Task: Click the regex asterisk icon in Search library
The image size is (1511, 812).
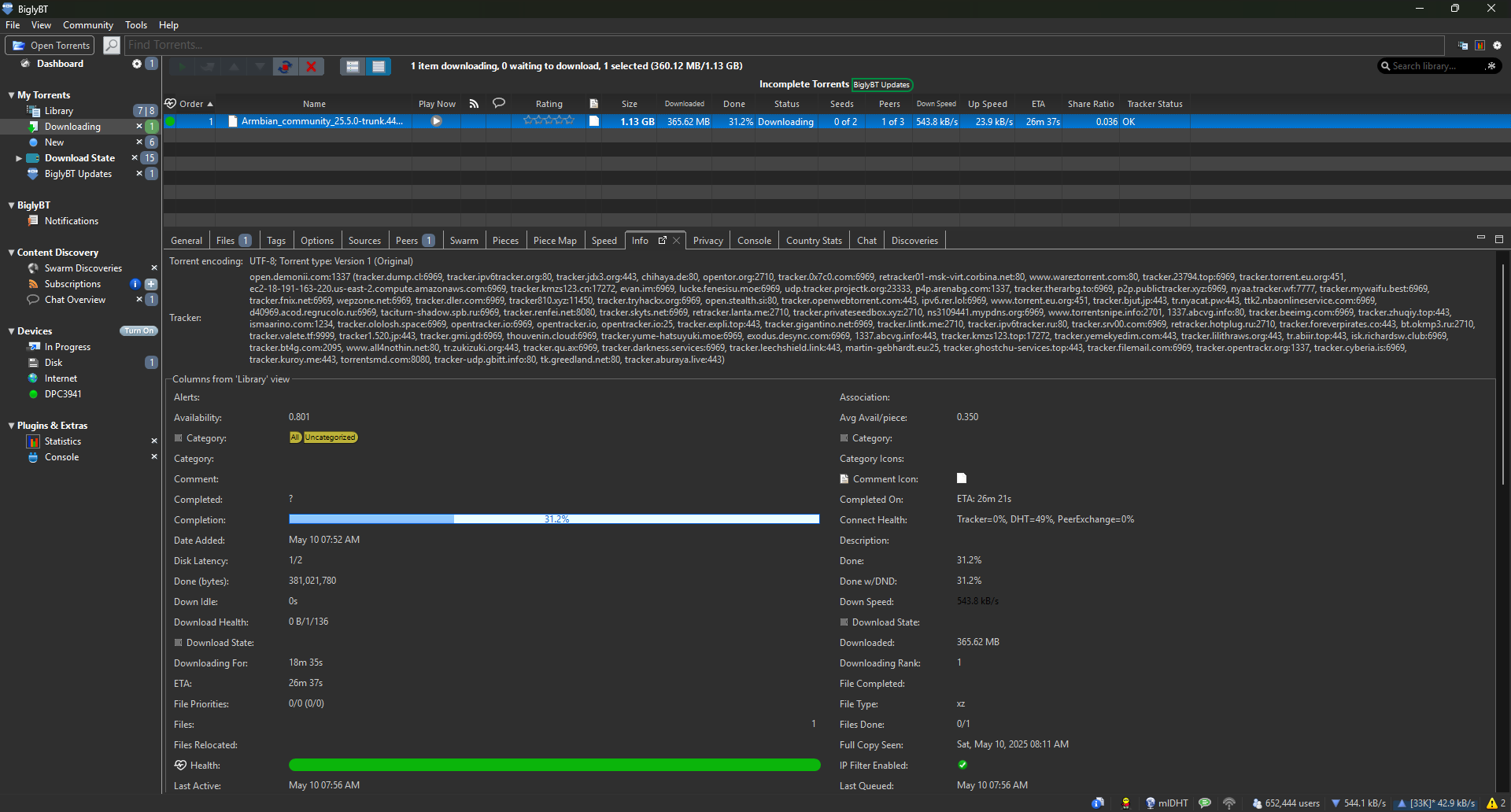Action: (1491, 66)
